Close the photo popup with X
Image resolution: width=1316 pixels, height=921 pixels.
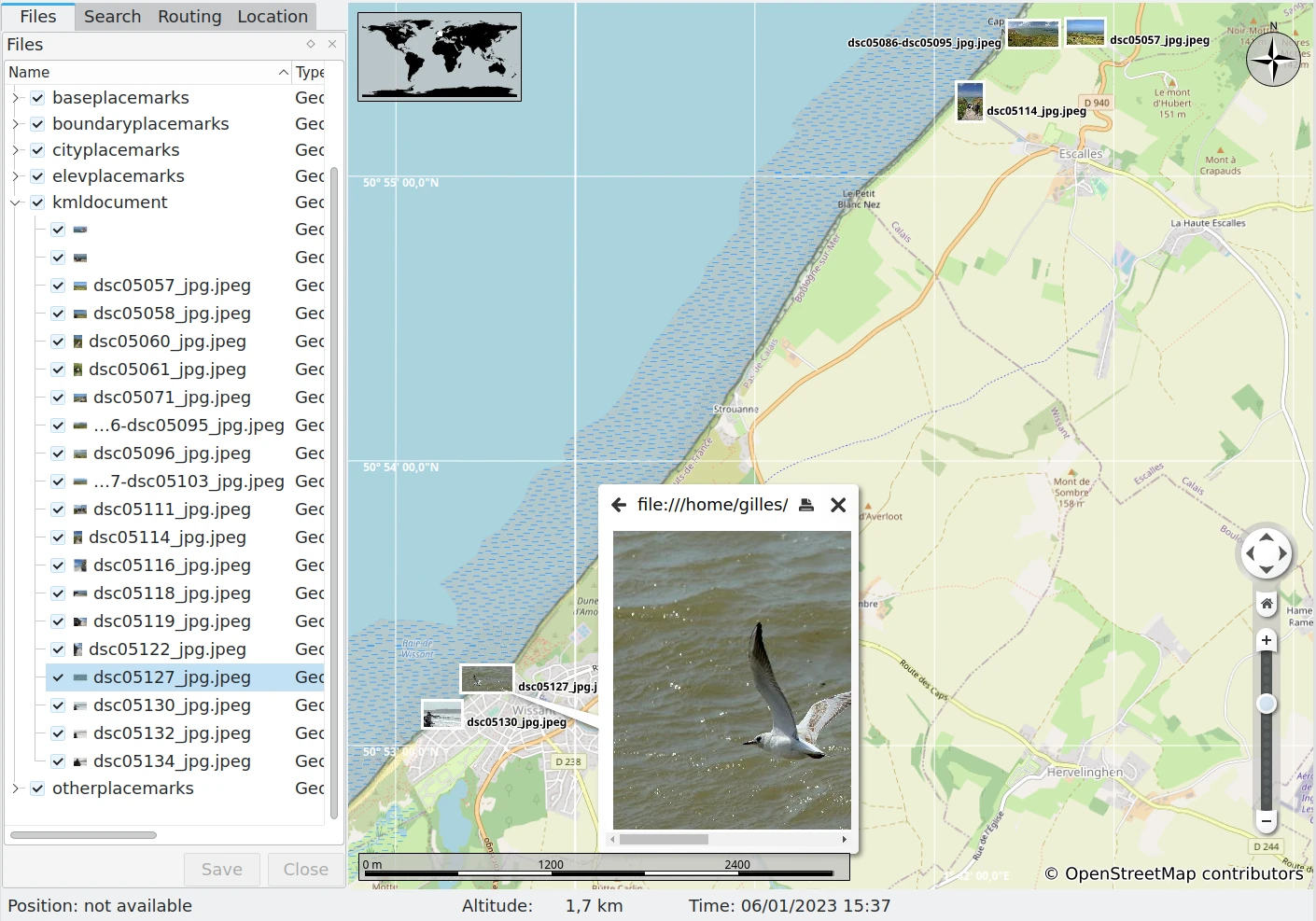(x=838, y=505)
